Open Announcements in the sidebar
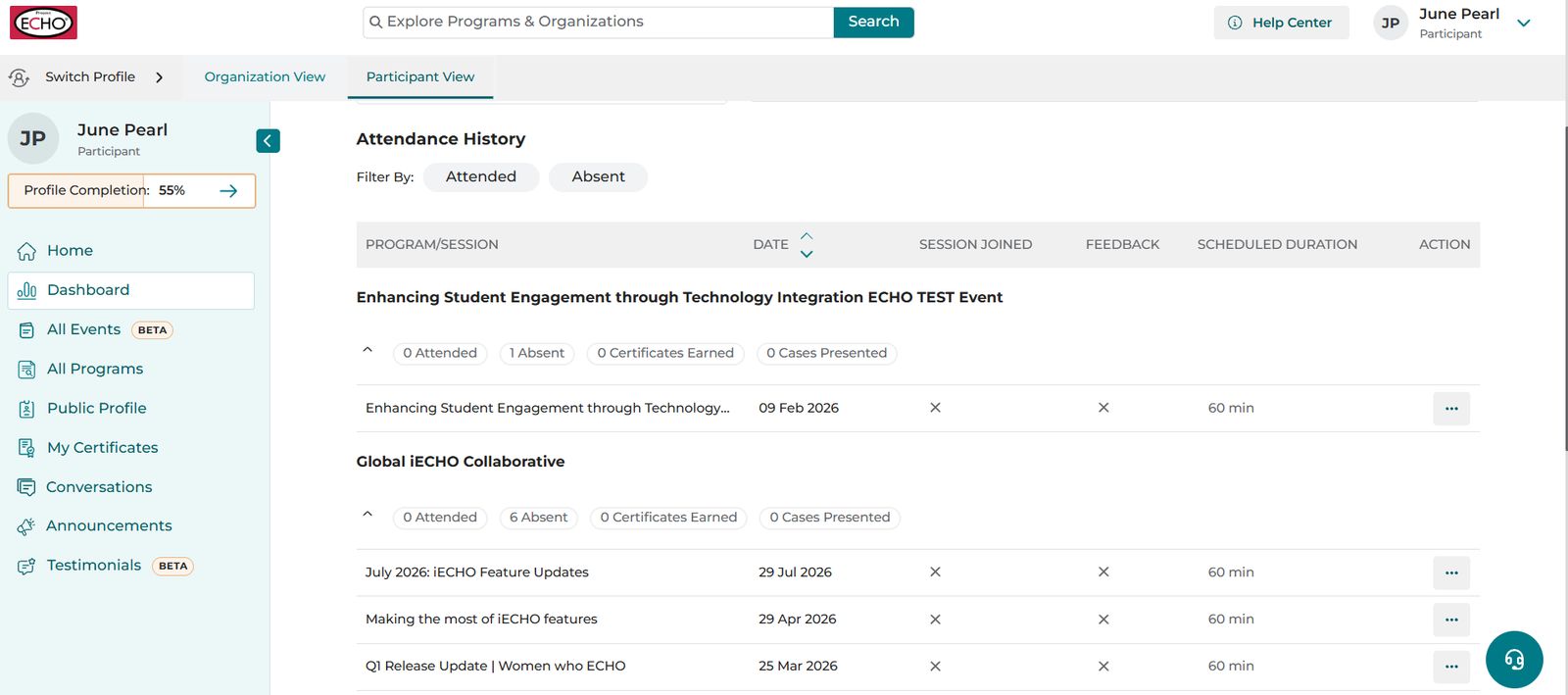1568x695 pixels. pos(109,526)
